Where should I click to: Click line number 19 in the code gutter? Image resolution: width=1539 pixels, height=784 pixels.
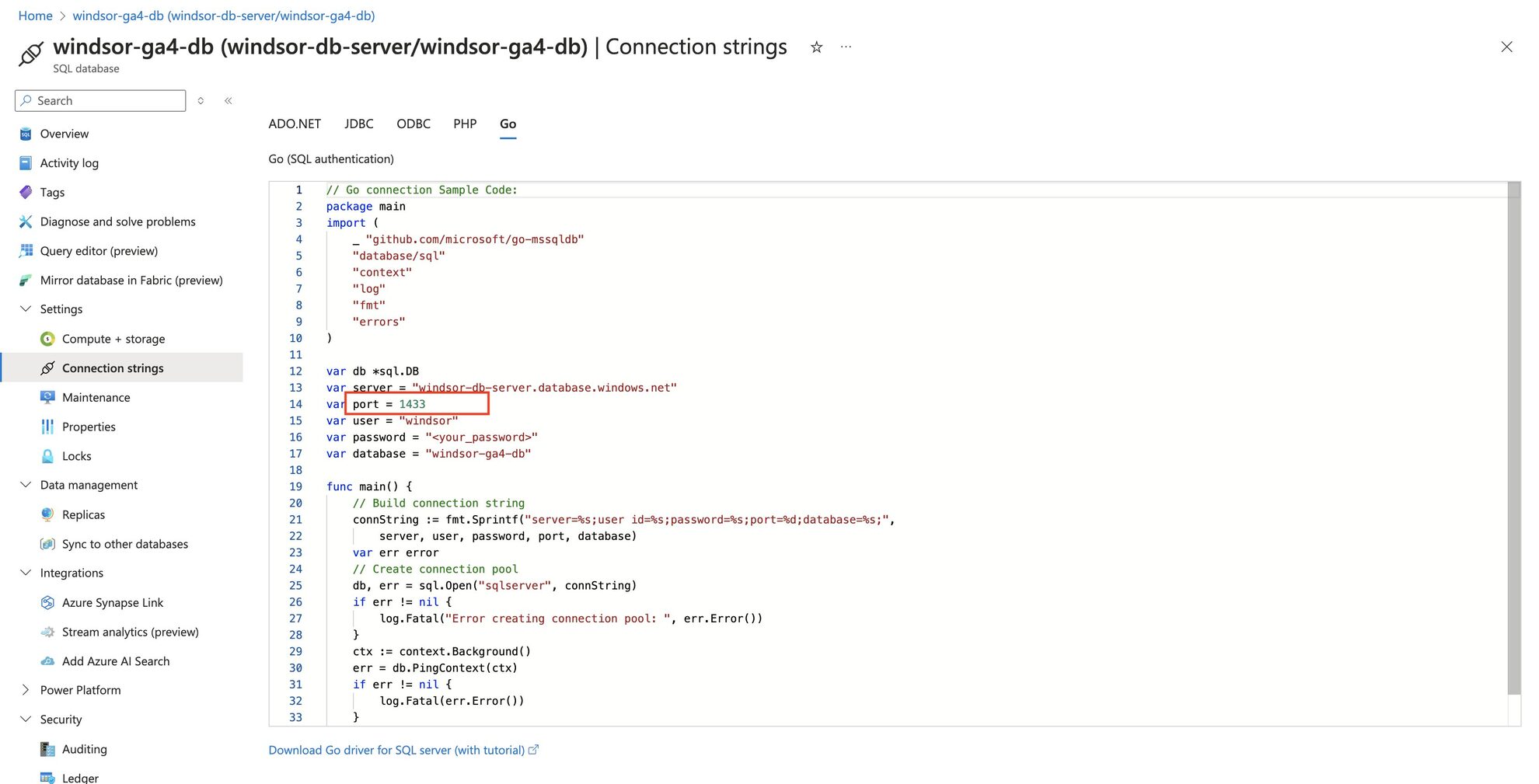click(x=296, y=486)
